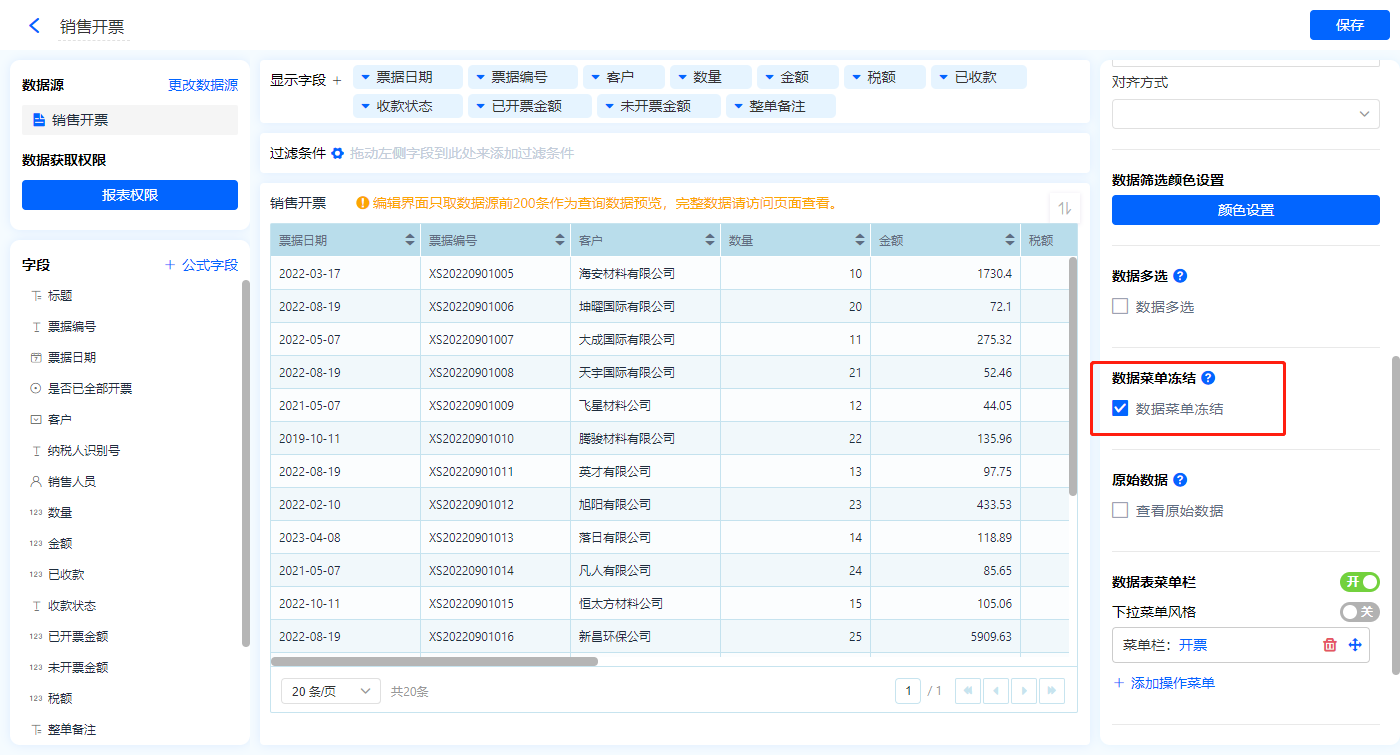This screenshot has width=1400, height=755.
Task: Check the 查看原始数据 checkbox
Action: point(1121,510)
